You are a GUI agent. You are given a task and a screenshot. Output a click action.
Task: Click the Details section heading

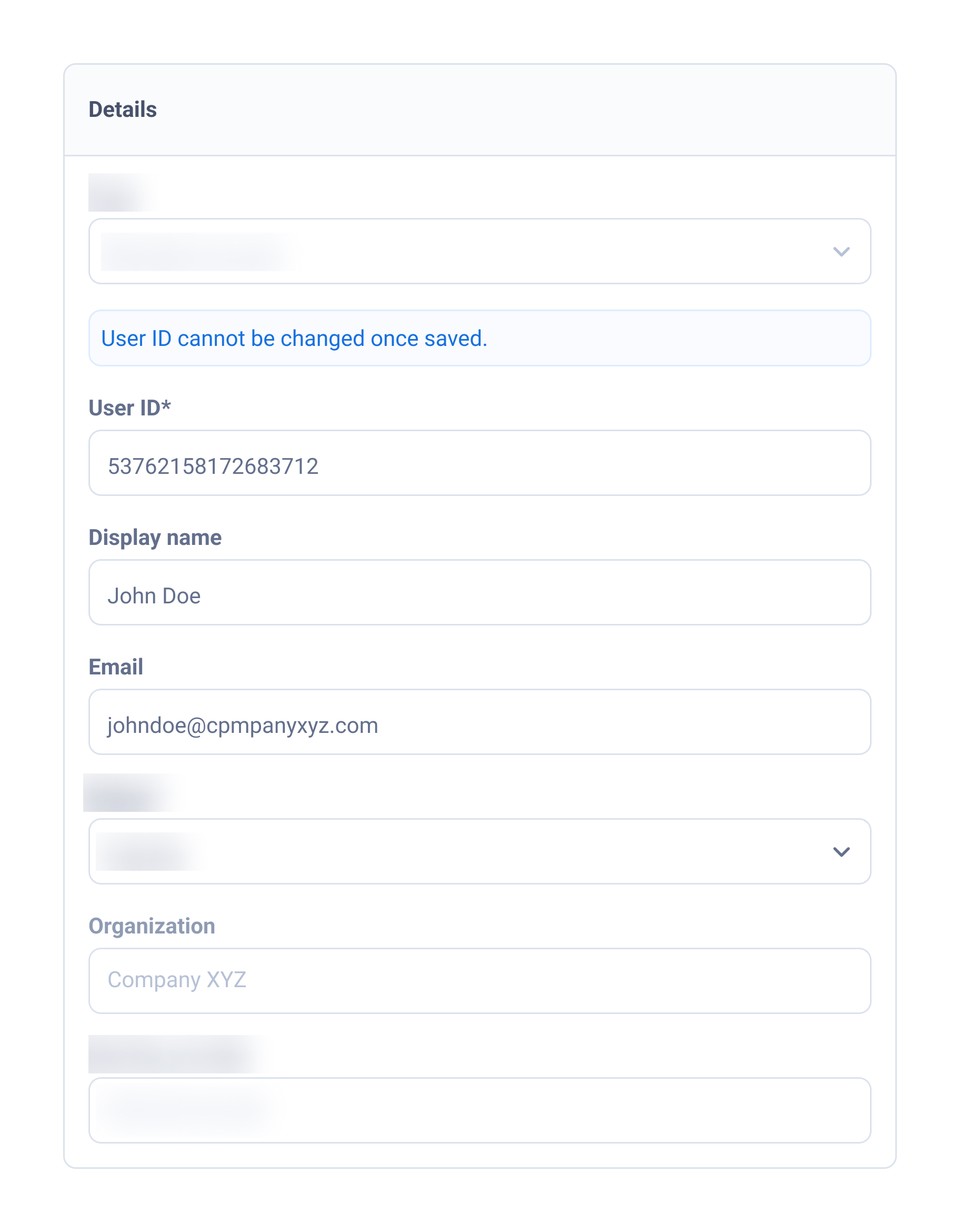point(123,110)
